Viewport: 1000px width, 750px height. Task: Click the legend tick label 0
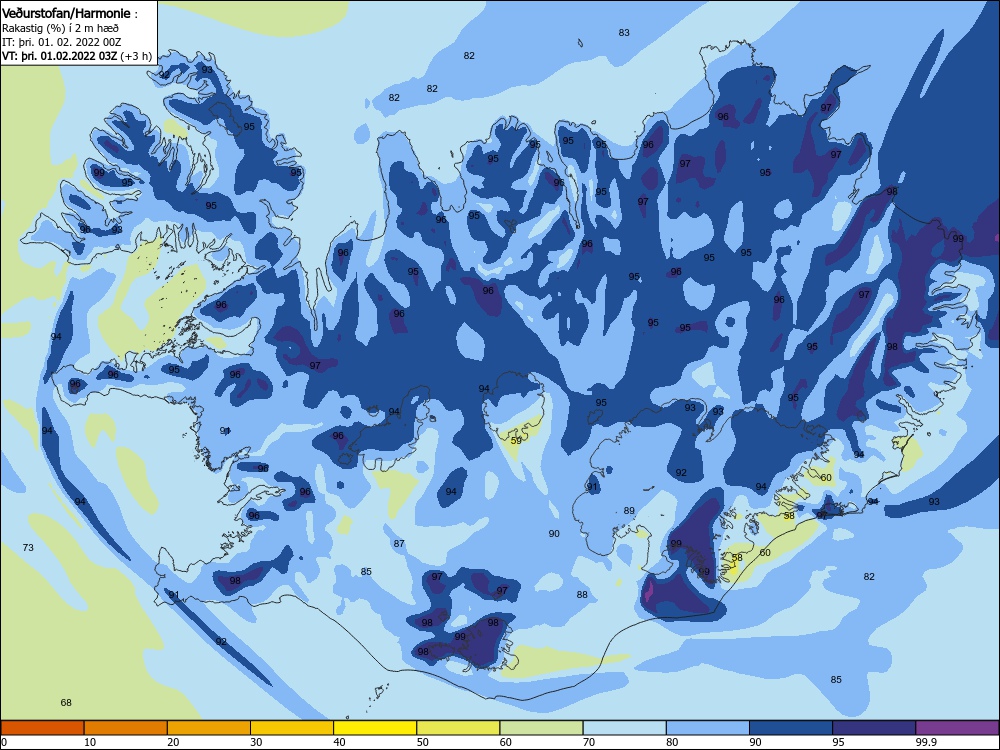pos(4,742)
